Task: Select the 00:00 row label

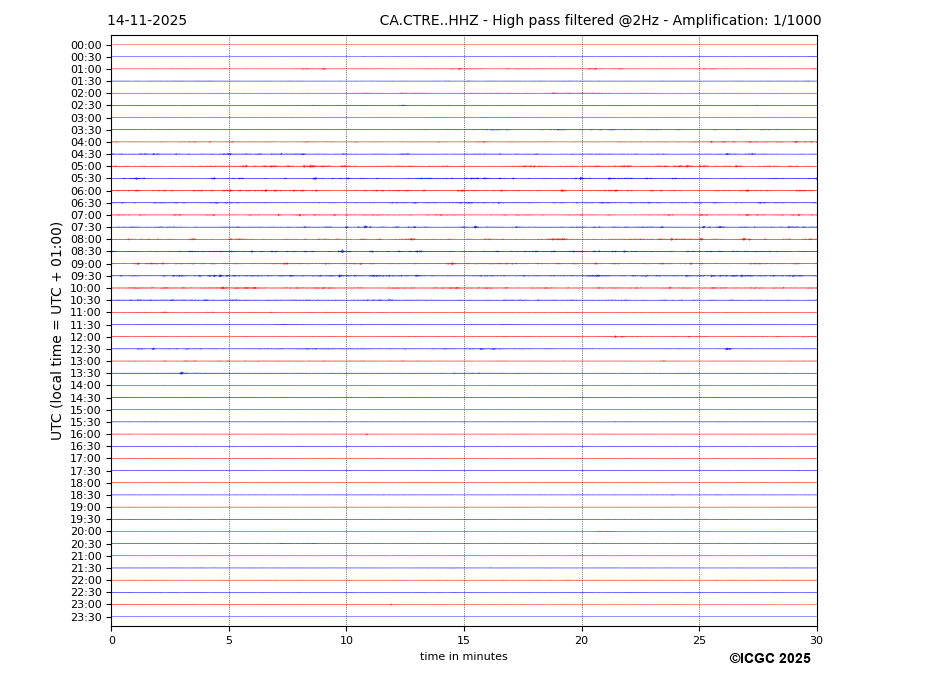Action: click(86, 45)
